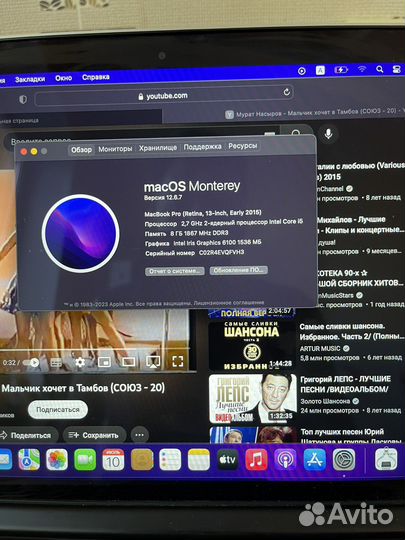Open the Самые сливки шансона thumbnail
The width and height of the screenshot is (405, 540).
(x=252, y=346)
